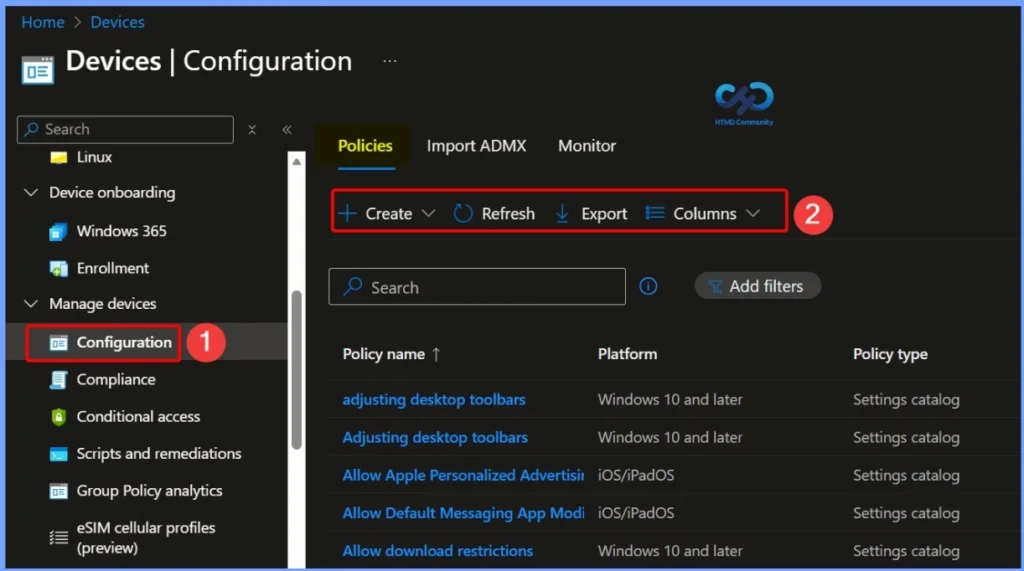
Task: Click the sidebar Search field
Action: pos(125,129)
